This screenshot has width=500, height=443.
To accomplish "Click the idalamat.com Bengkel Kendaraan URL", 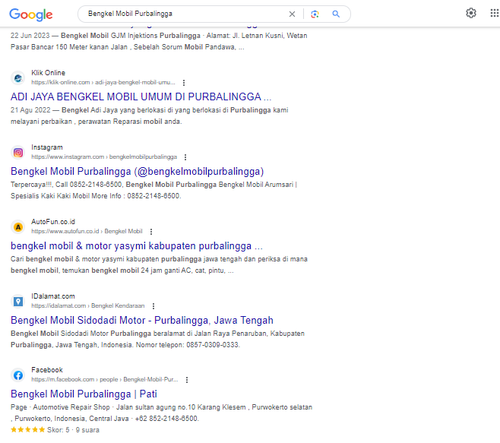I will tap(88, 306).
